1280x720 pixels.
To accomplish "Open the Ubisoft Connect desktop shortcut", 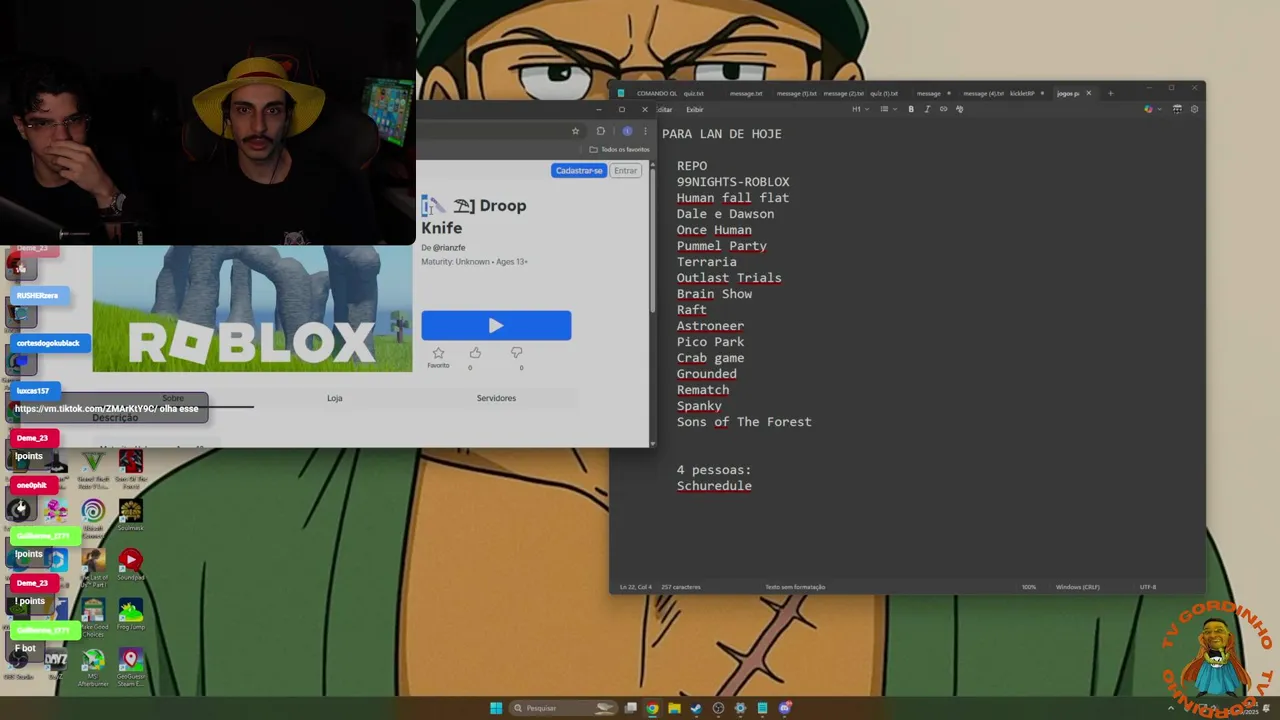I will tap(93, 517).
